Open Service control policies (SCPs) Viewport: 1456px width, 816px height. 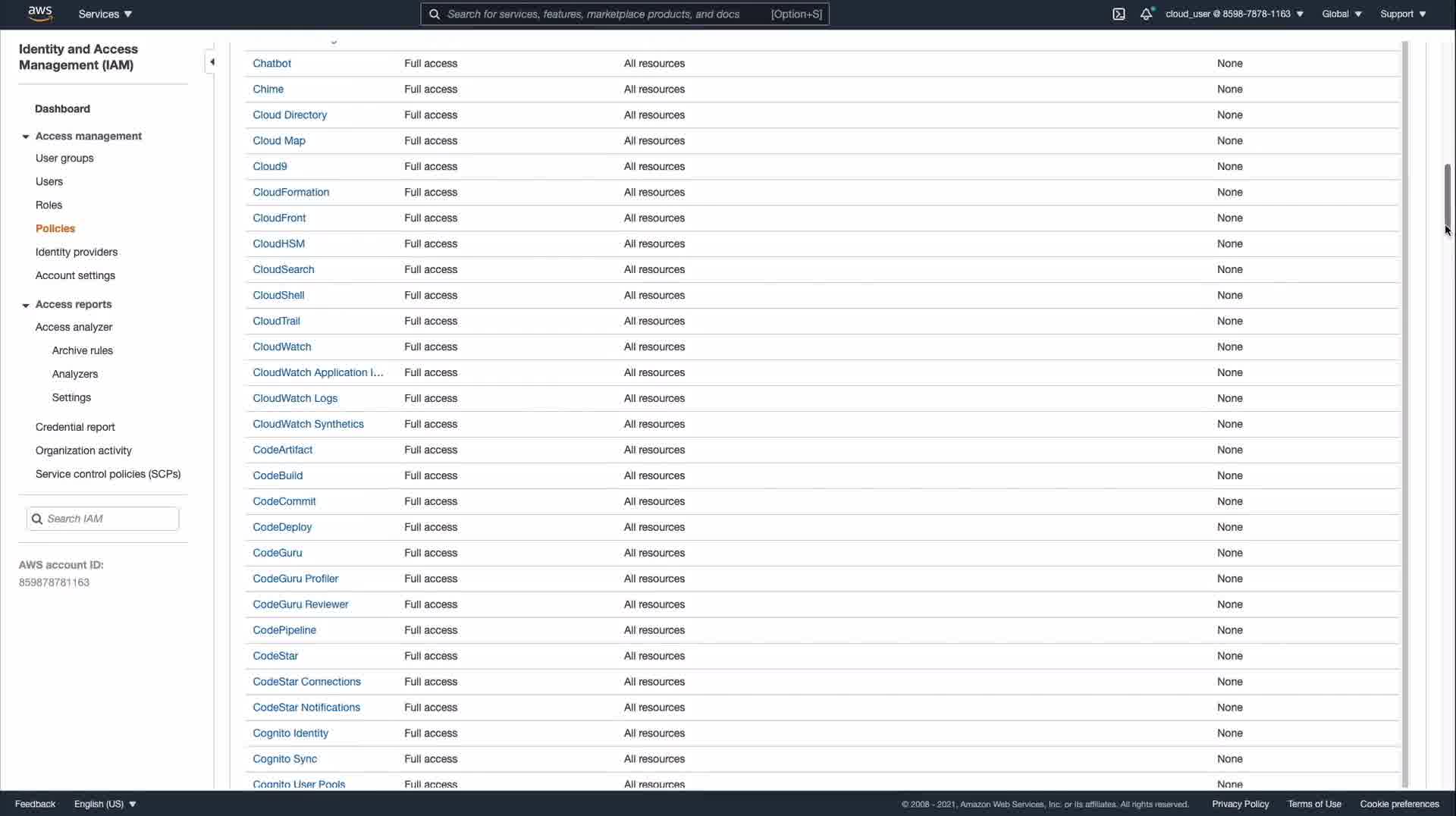[x=108, y=474]
